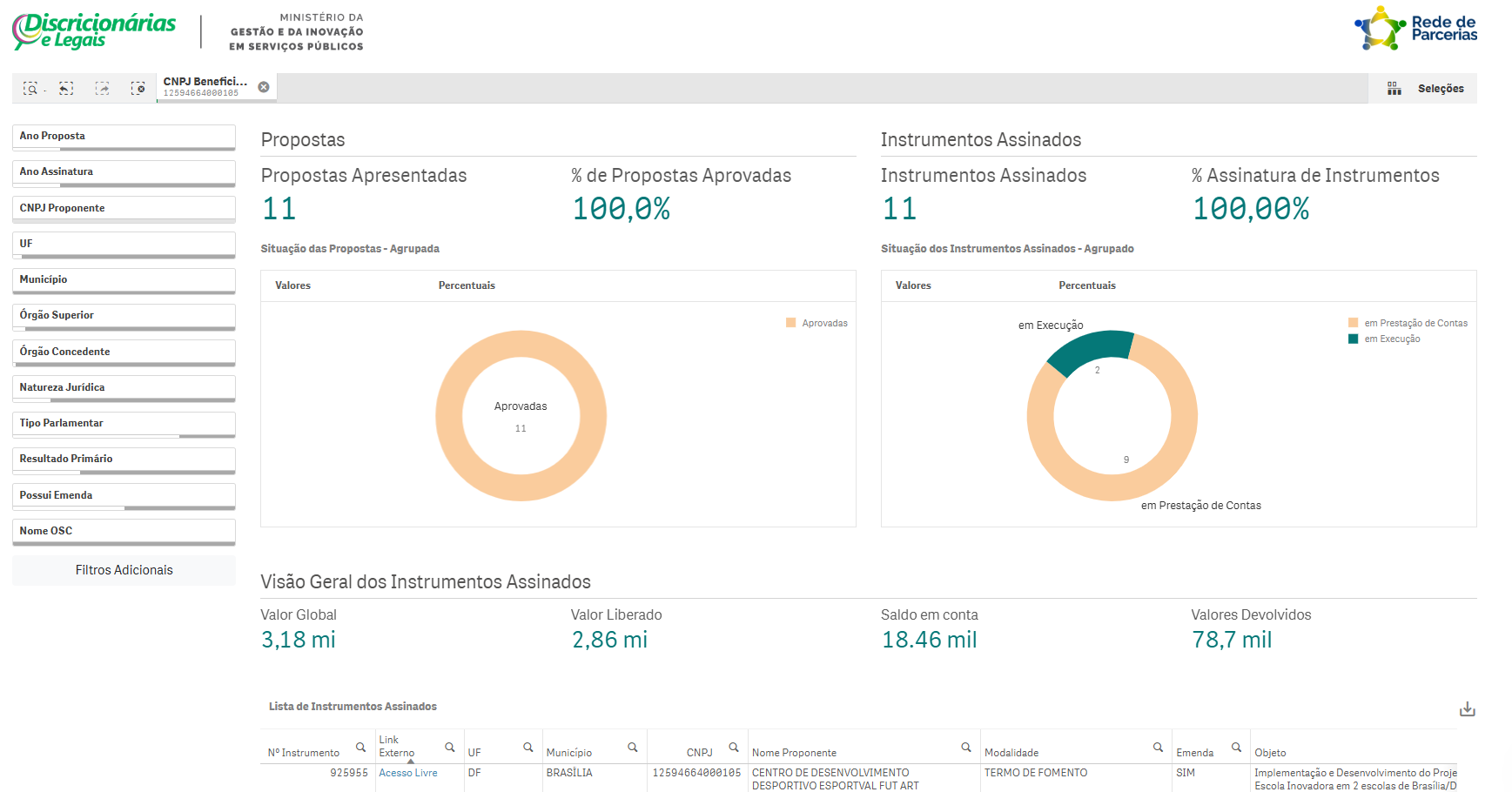Open the Órgão Superior filter list

(124, 316)
